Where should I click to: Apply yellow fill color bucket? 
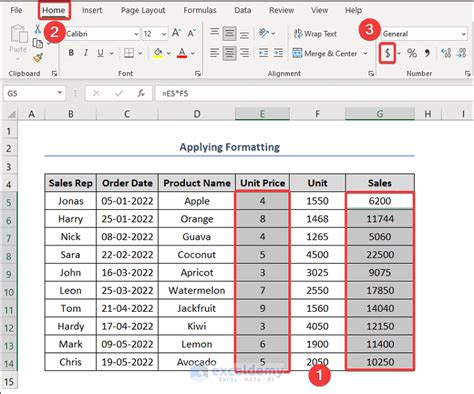point(158,53)
